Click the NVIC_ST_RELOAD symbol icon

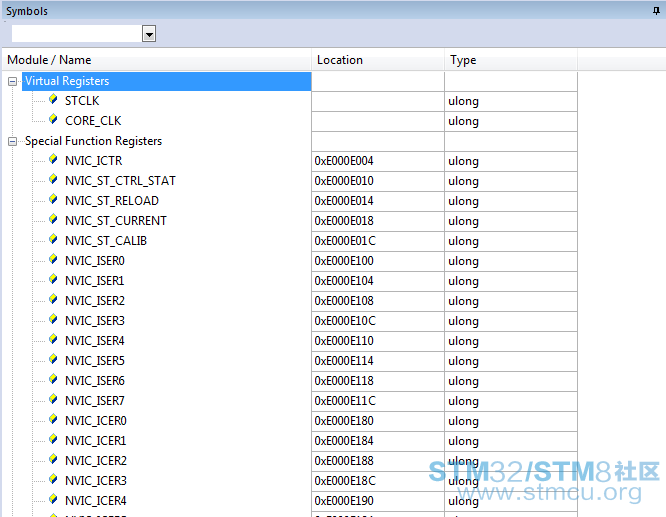(53, 199)
